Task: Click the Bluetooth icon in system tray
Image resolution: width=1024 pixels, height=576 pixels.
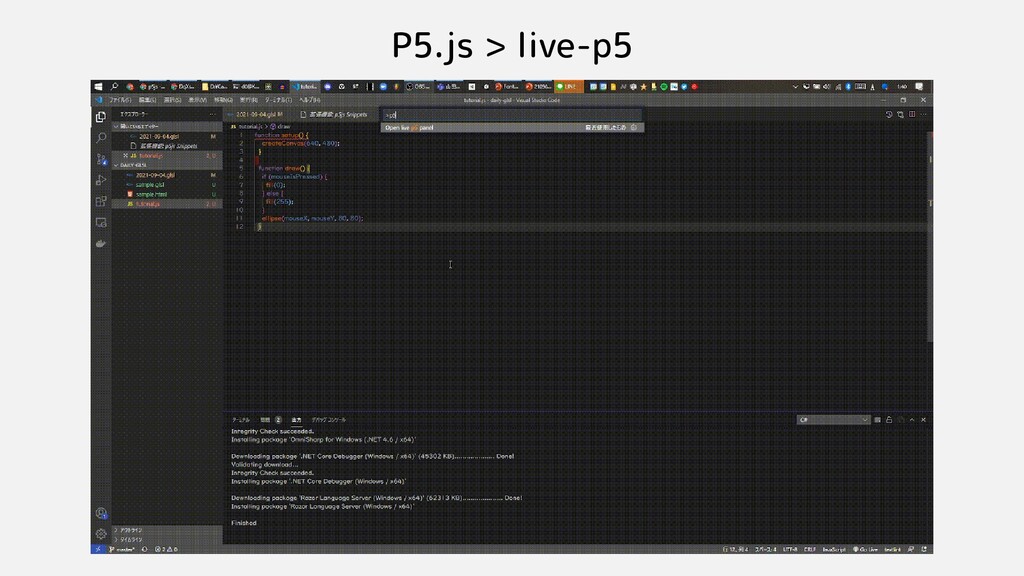Action: tap(848, 86)
